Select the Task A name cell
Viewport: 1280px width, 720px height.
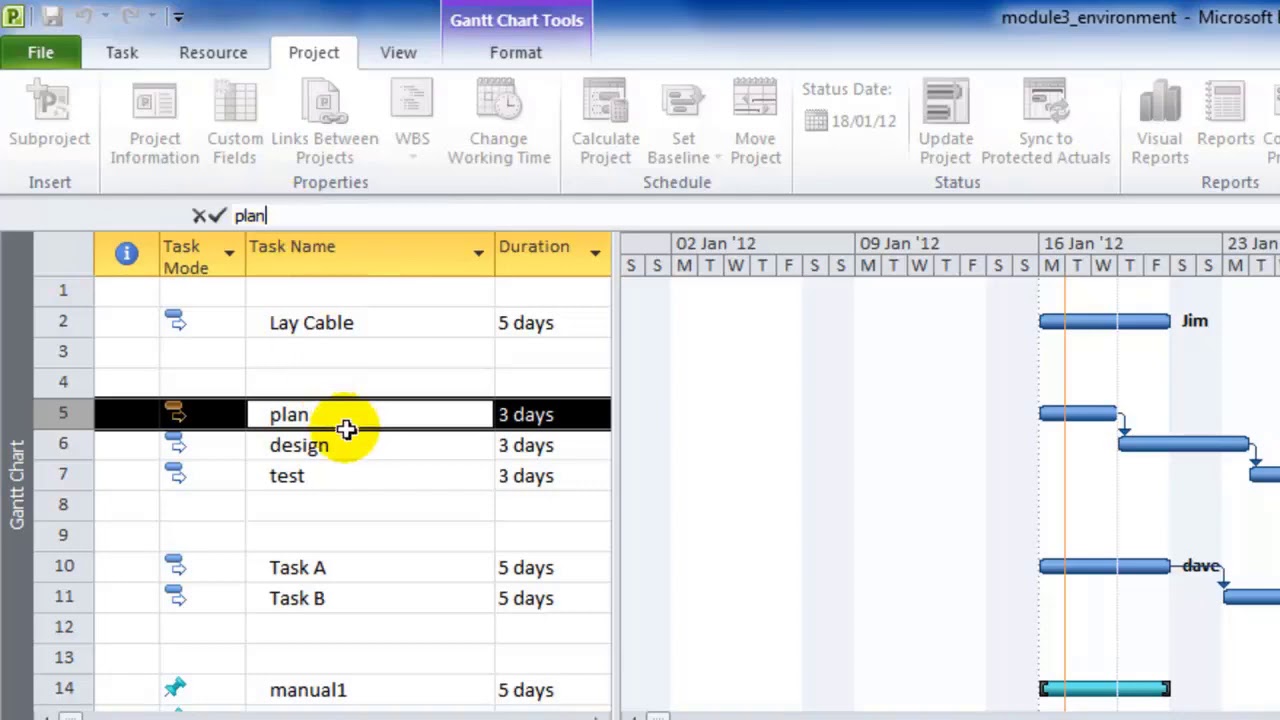[369, 568]
